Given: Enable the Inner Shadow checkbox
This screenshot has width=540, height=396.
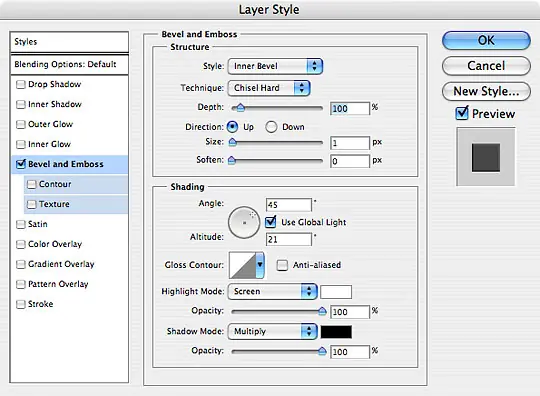Looking at the screenshot, I should [x=21, y=104].
